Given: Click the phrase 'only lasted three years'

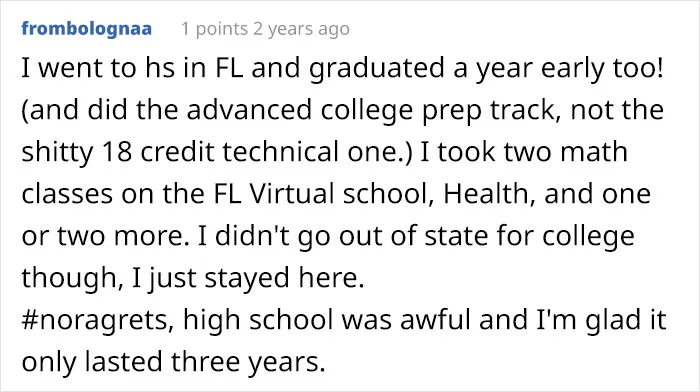Looking at the screenshot, I should click(x=173, y=362).
